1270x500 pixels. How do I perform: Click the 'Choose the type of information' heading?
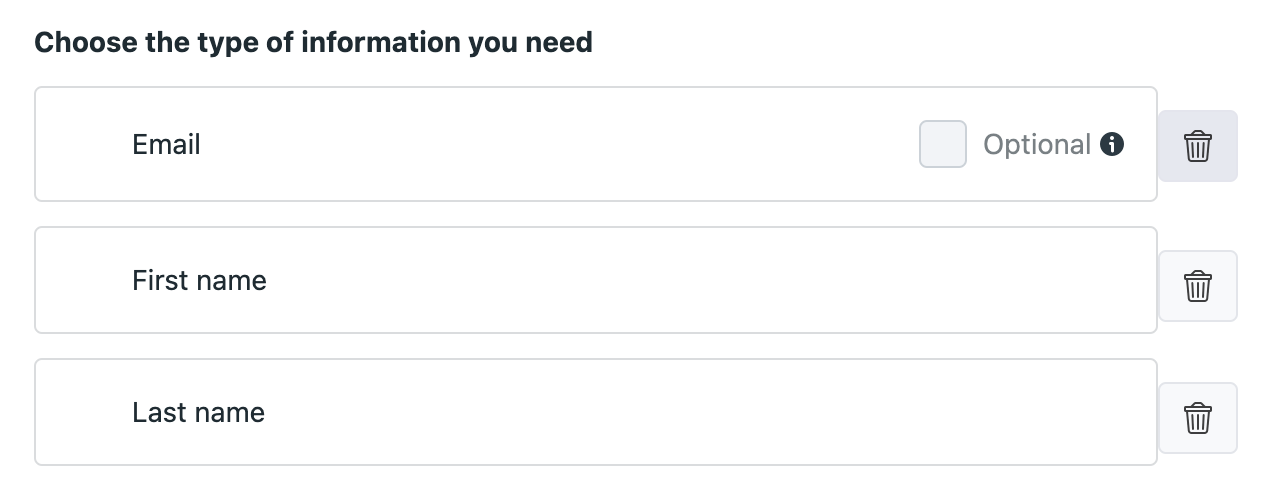tap(313, 43)
